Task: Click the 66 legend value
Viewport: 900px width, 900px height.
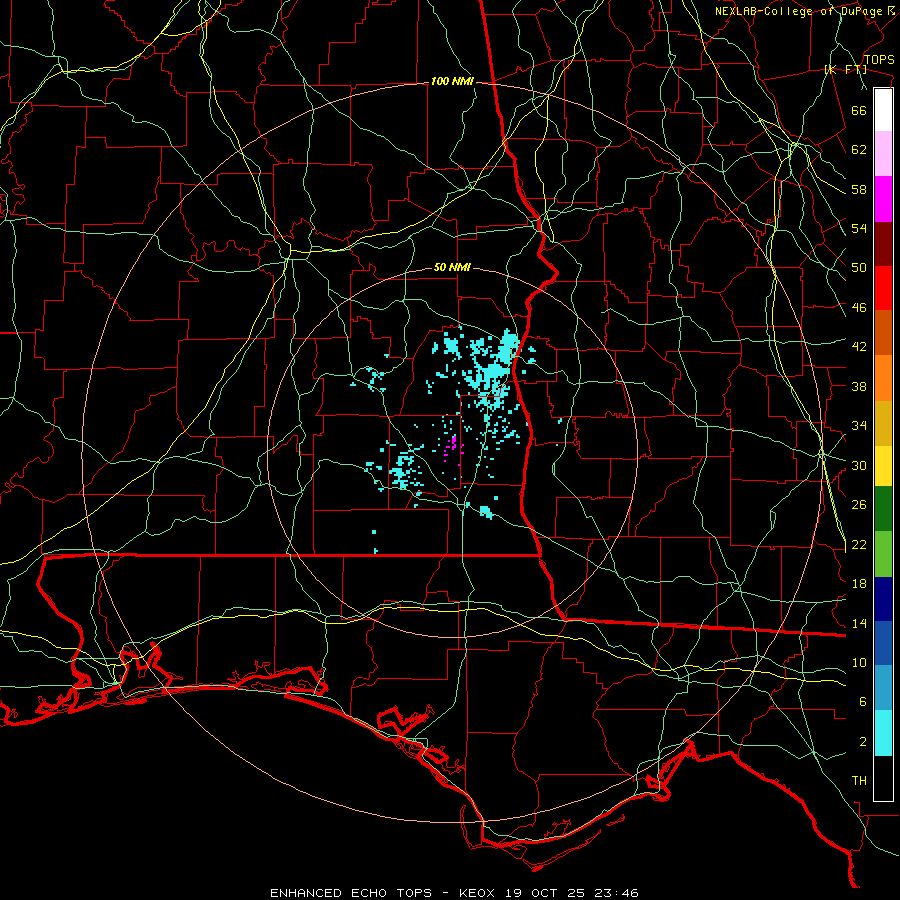Action: click(859, 110)
